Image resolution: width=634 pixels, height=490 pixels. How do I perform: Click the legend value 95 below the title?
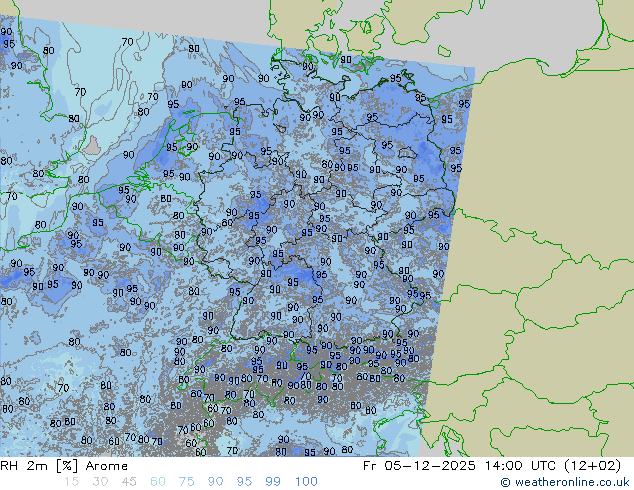(244, 482)
